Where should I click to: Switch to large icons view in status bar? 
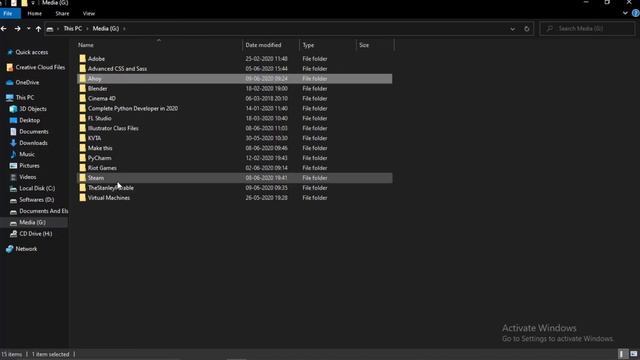[x=633, y=354]
